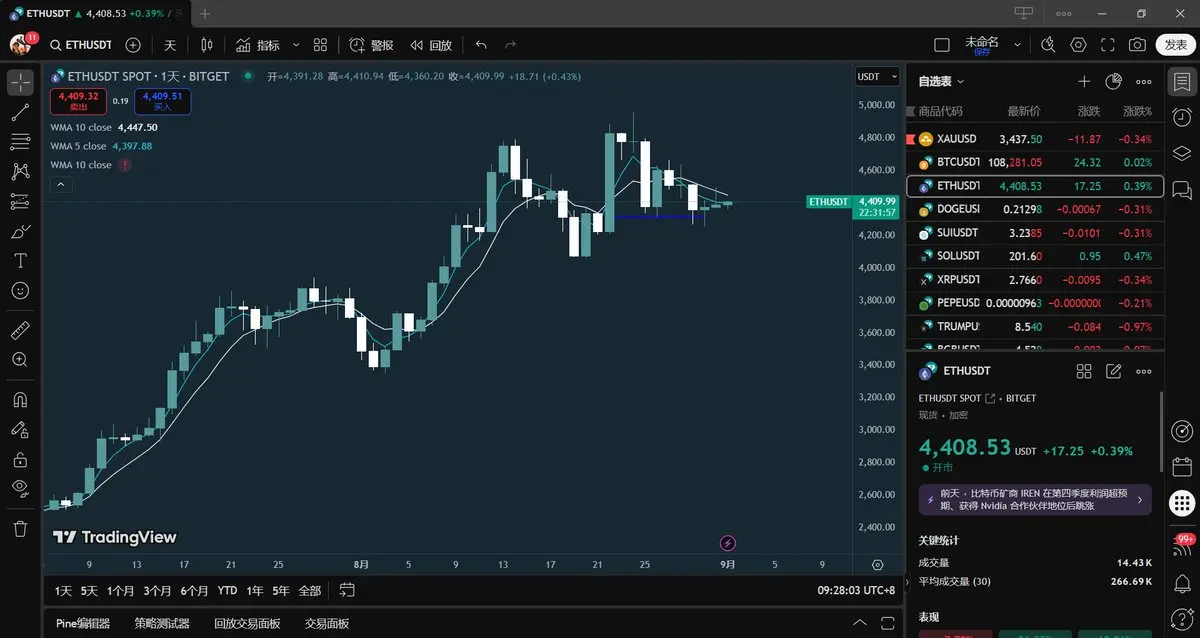This screenshot has width=1200, height=638.
Task: Open the Pine编辑器 tab
Action: tap(83, 623)
